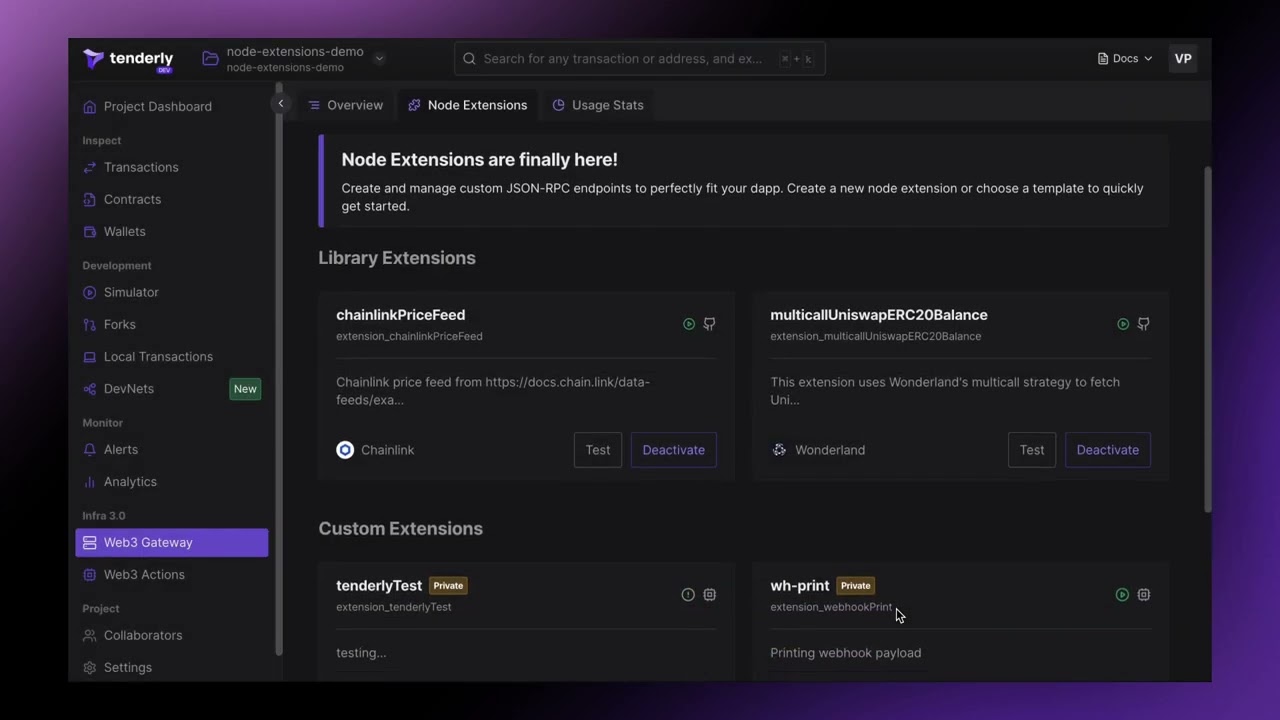
Task: Click the Private badge on tenderlyTest
Action: coord(448,586)
